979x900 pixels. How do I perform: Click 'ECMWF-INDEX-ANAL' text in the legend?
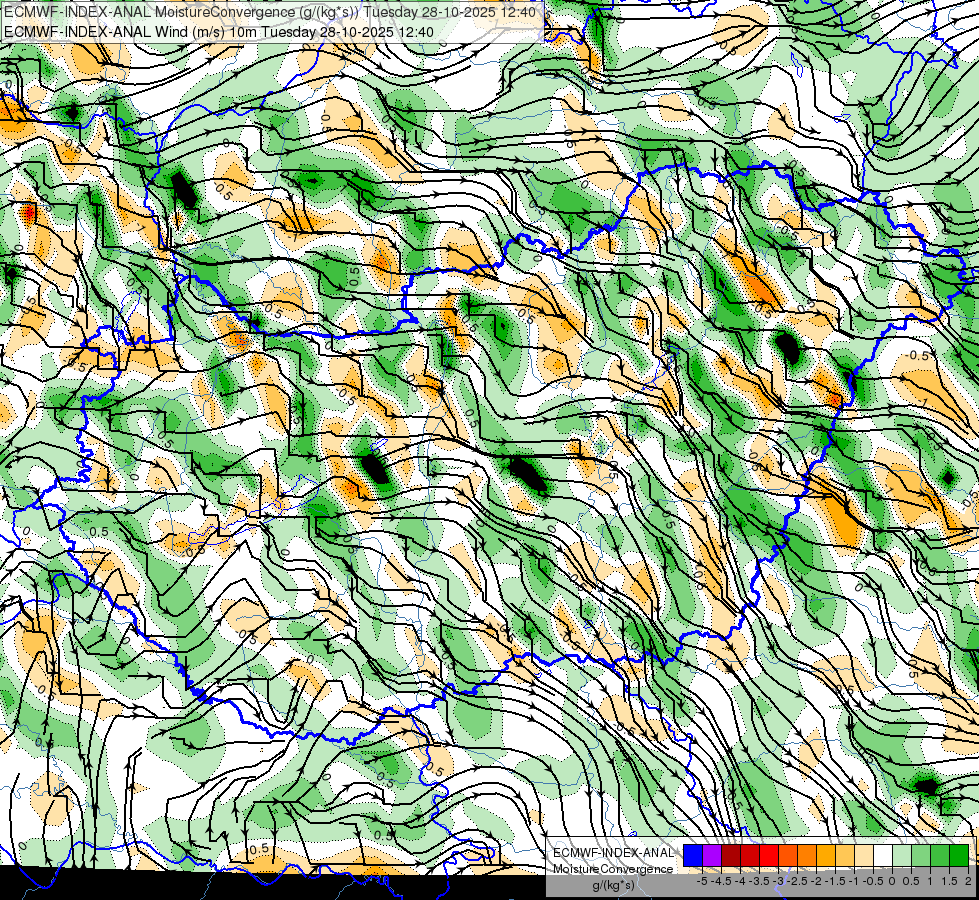pyautogui.click(x=613, y=853)
